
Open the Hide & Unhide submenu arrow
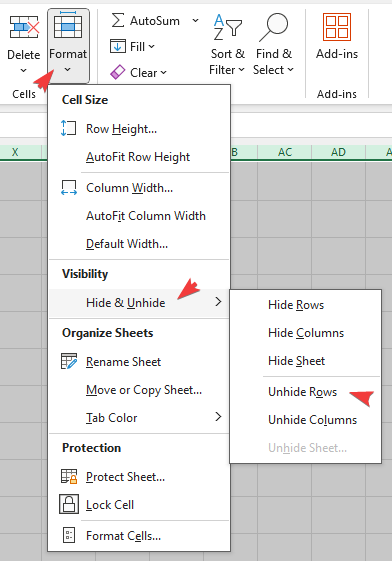[218, 302]
